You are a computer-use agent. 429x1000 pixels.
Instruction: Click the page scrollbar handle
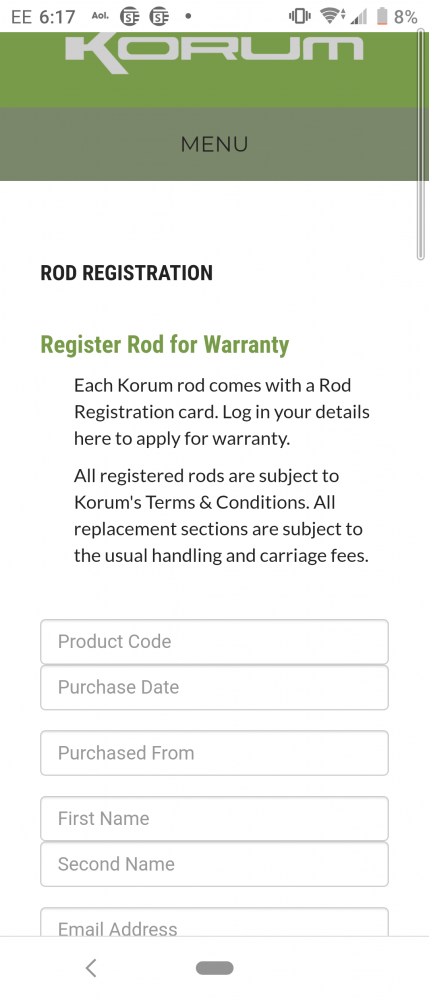point(420,144)
